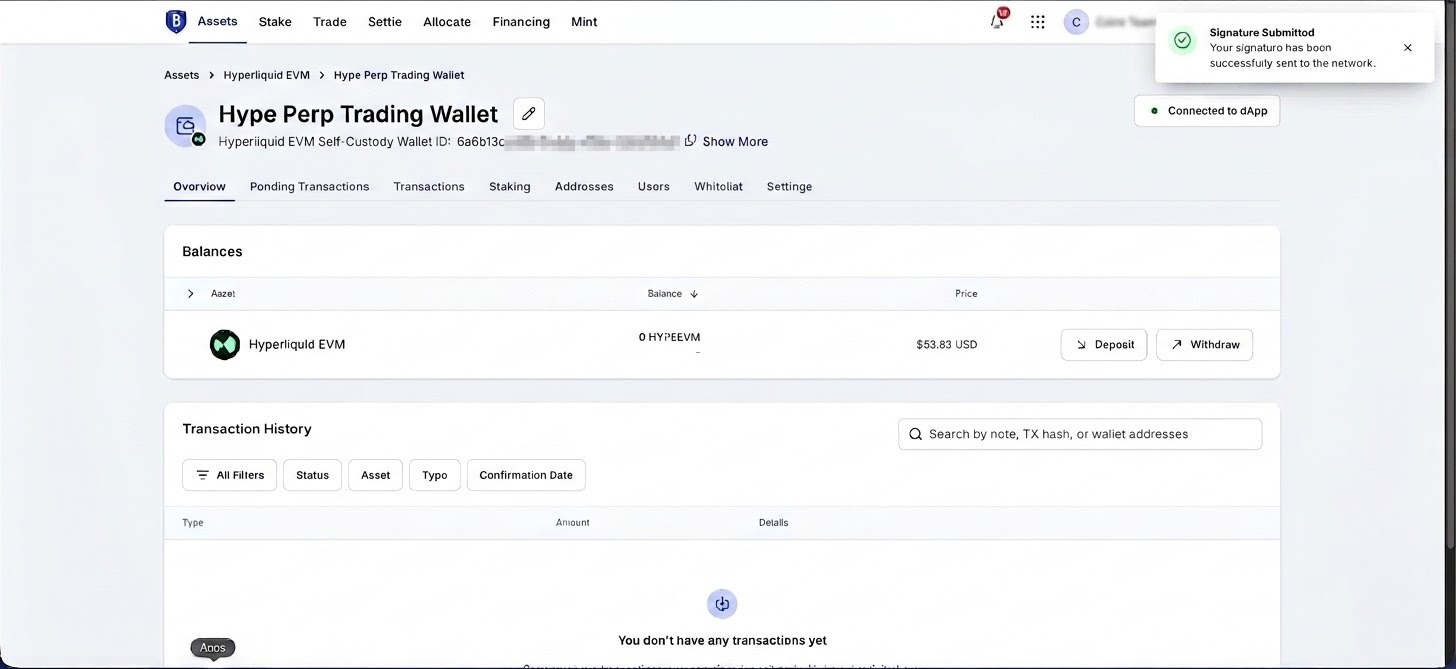Switch to Settings tab
The height and width of the screenshot is (669, 1456).
(x=789, y=186)
